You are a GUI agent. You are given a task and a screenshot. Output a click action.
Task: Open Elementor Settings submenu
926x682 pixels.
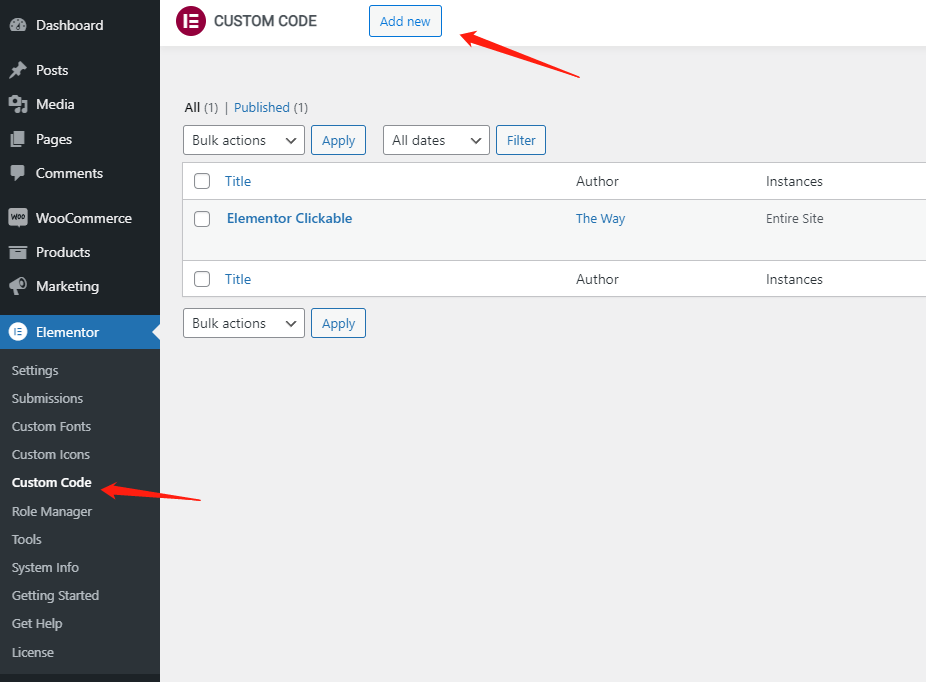pos(35,370)
